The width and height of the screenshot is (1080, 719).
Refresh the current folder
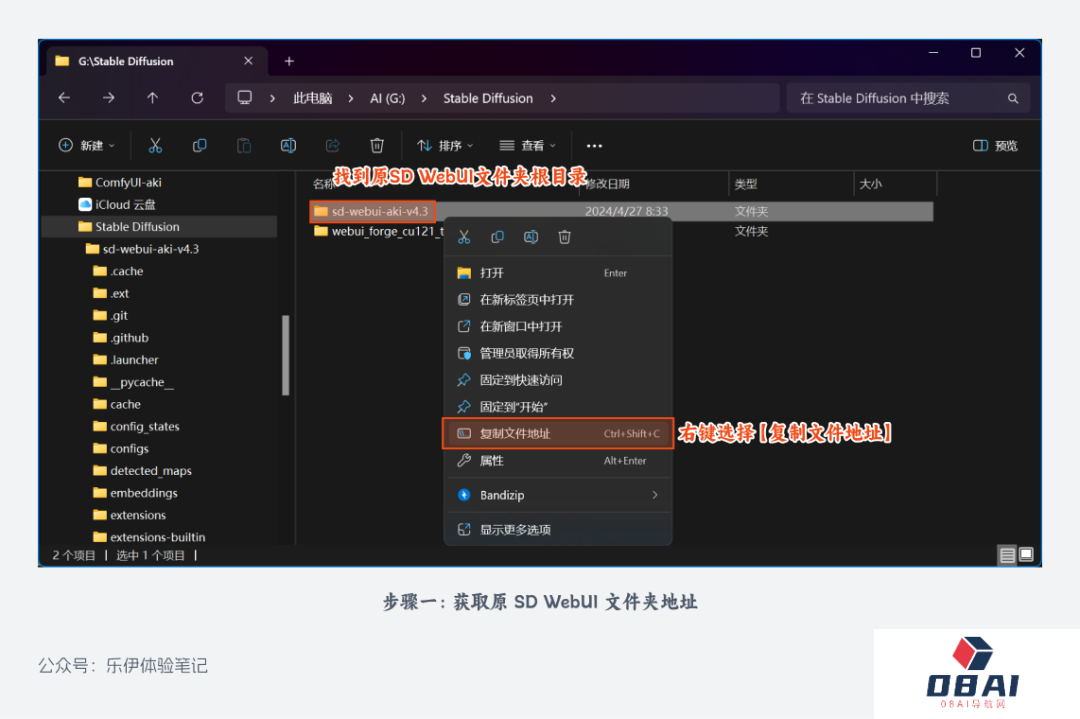pos(197,98)
